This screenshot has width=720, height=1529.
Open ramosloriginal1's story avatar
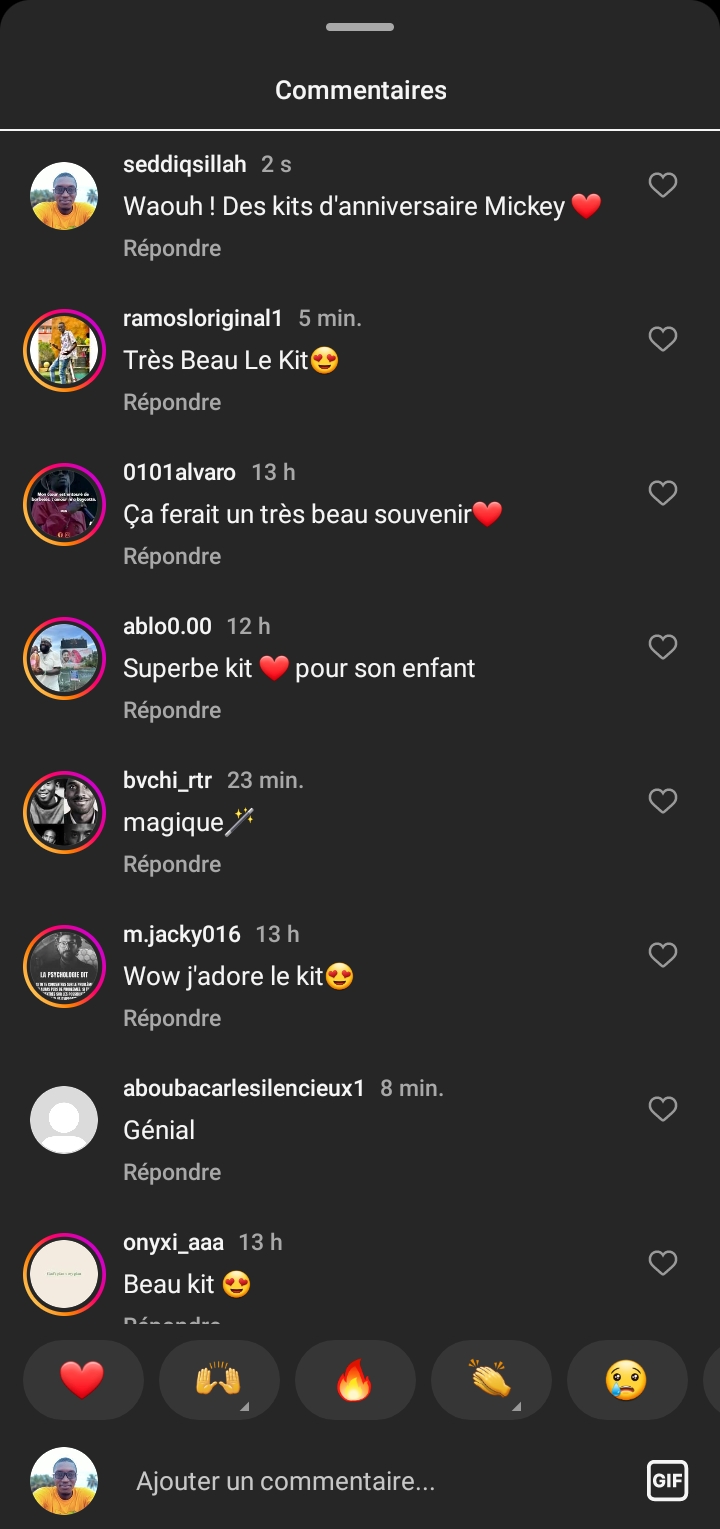click(x=64, y=351)
